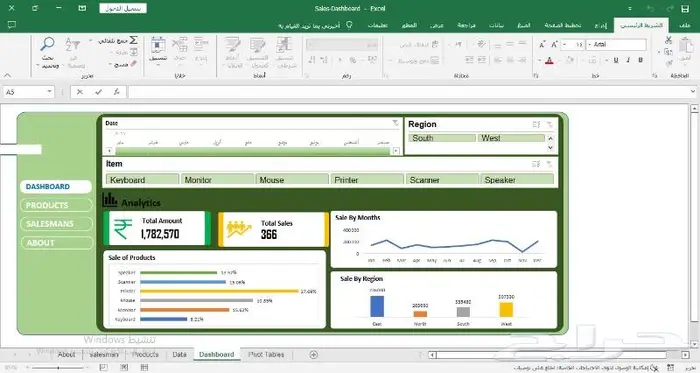Screen dimensions: 700x373
Task: Toggle multi-select on the Region slicer
Action: click(x=536, y=124)
